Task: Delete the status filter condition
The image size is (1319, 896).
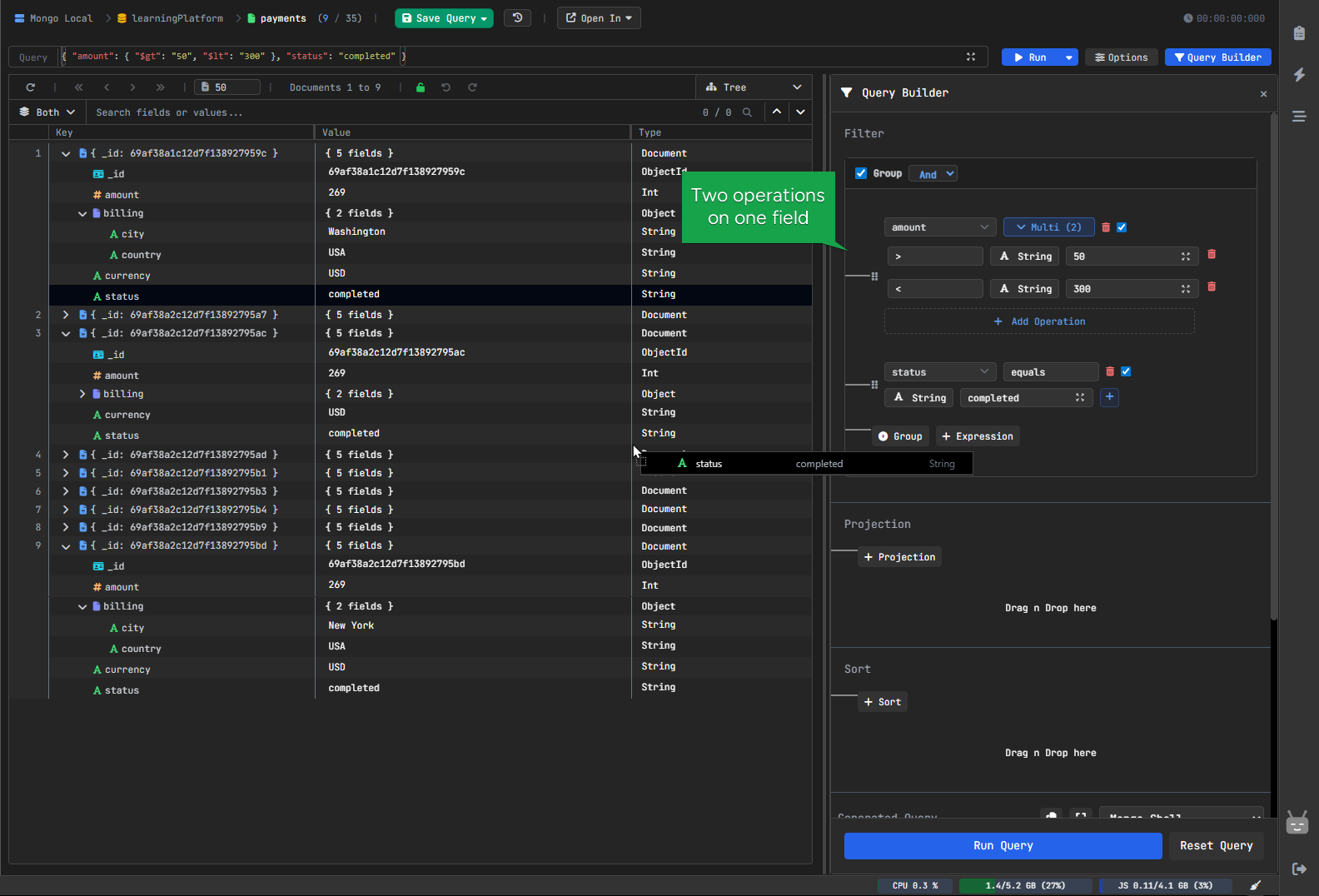Action: (1110, 372)
